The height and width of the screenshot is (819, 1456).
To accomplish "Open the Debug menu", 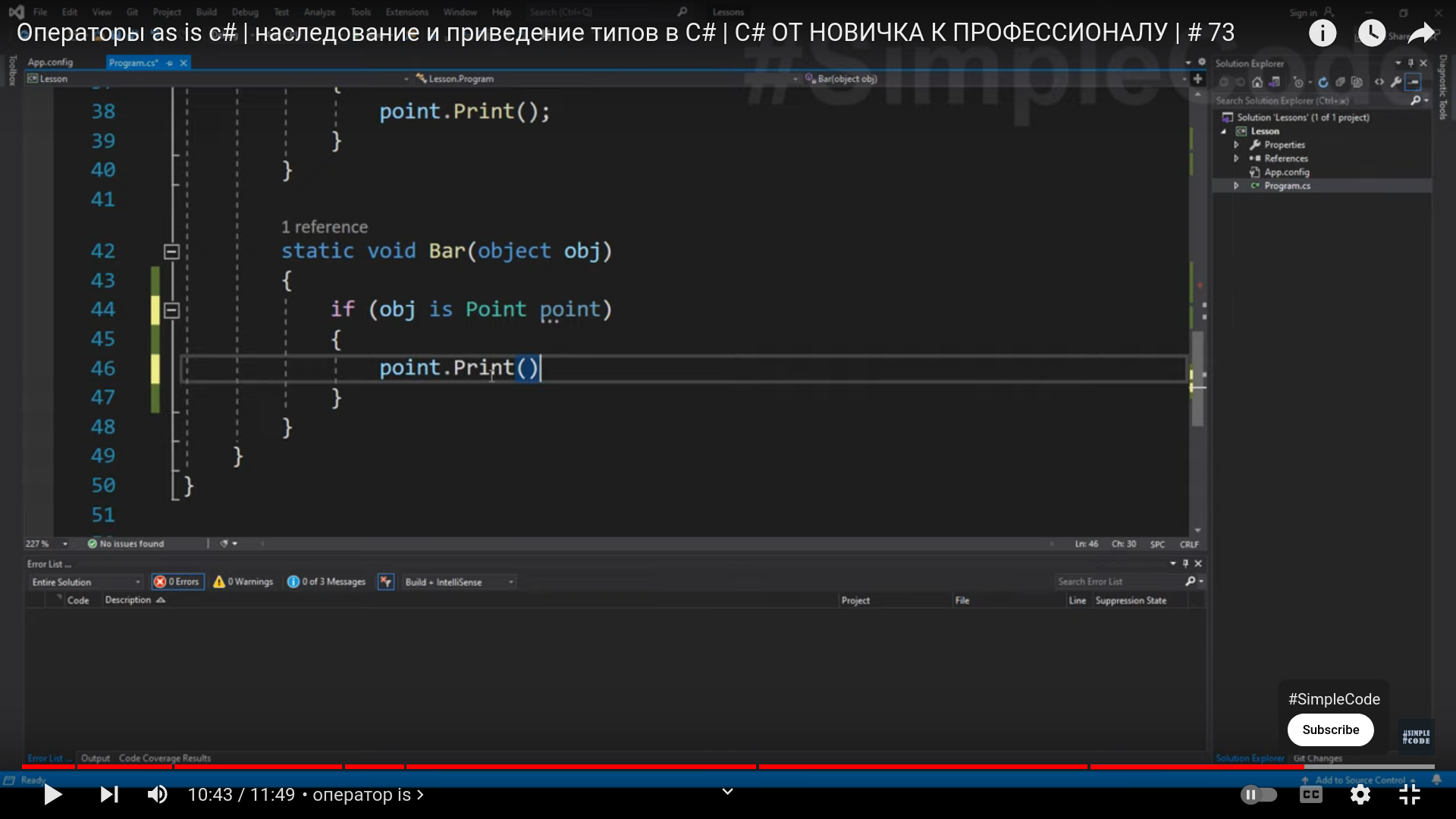I will pos(245,12).
